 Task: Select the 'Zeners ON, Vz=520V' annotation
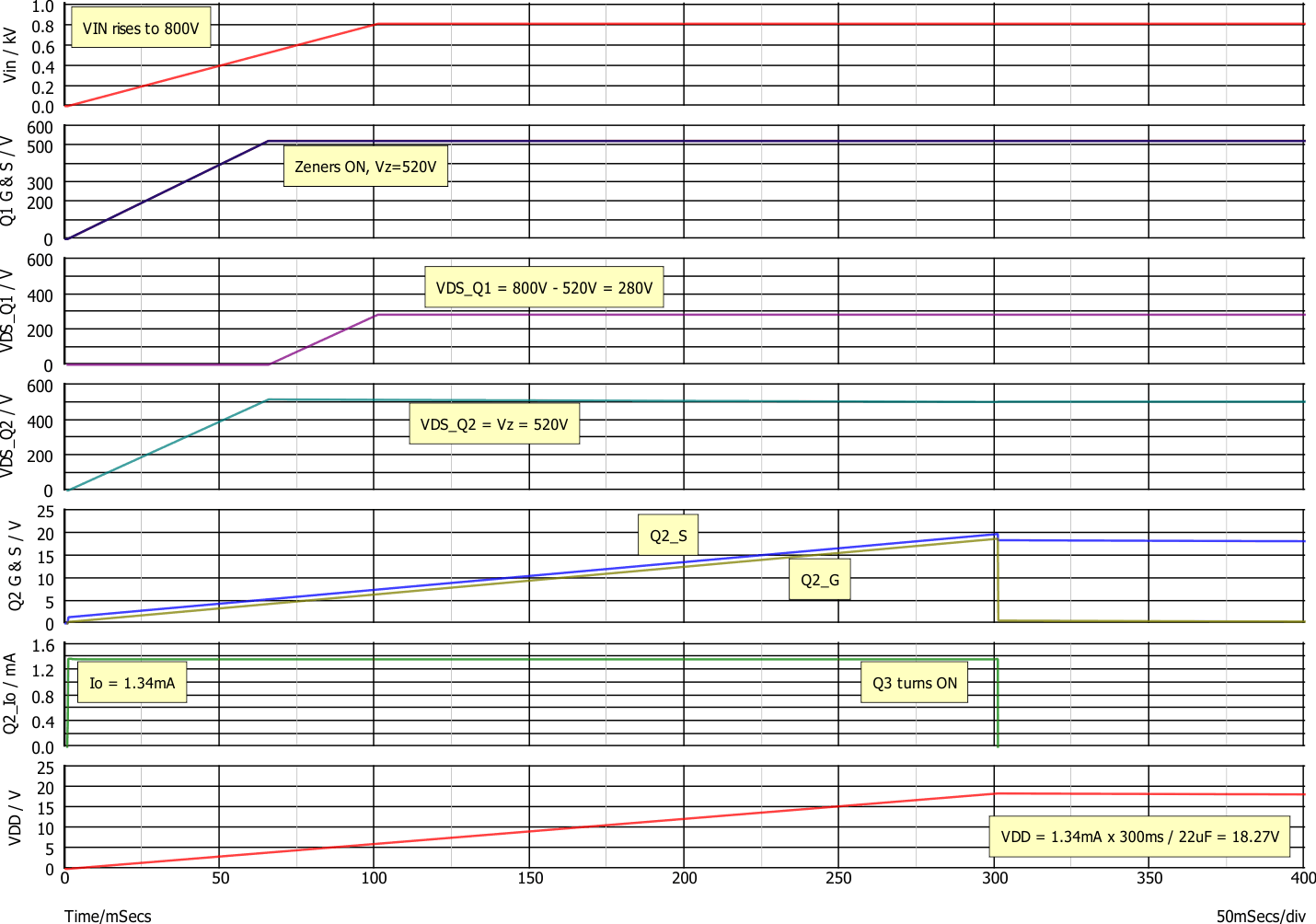365,167
